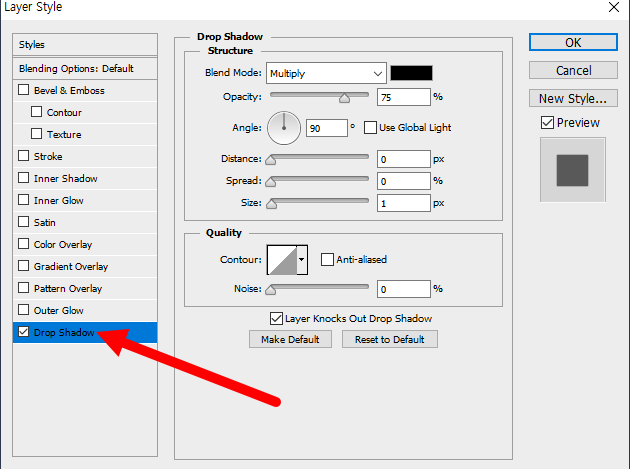This screenshot has height=469, width=630.
Task: Click the Size slider handle
Action: coord(272,204)
